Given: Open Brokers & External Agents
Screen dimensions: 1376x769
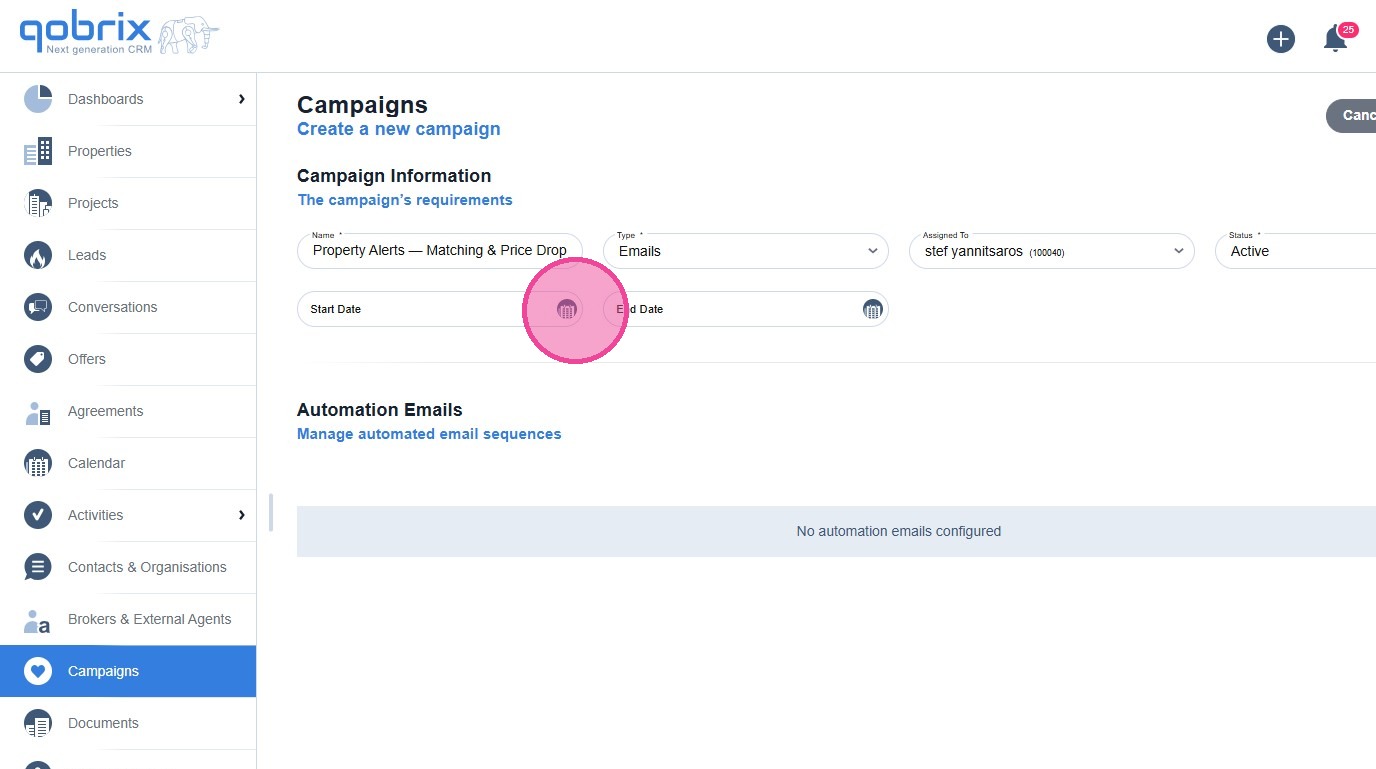Looking at the screenshot, I should coord(128,619).
